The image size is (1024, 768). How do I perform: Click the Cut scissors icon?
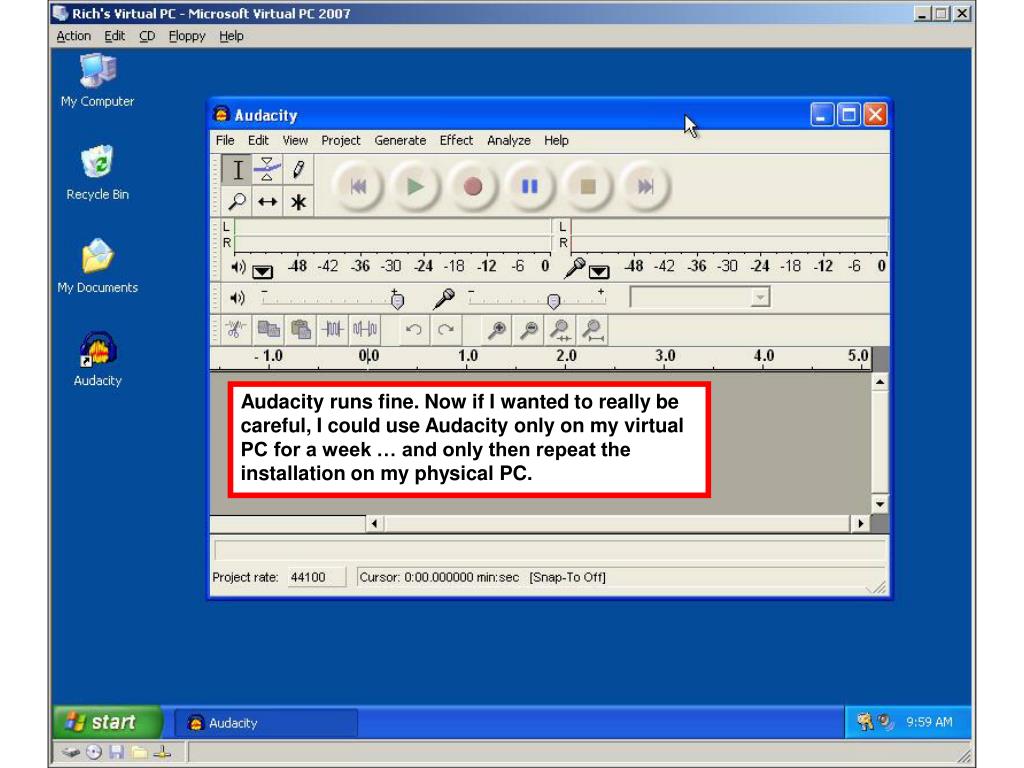click(235, 329)
